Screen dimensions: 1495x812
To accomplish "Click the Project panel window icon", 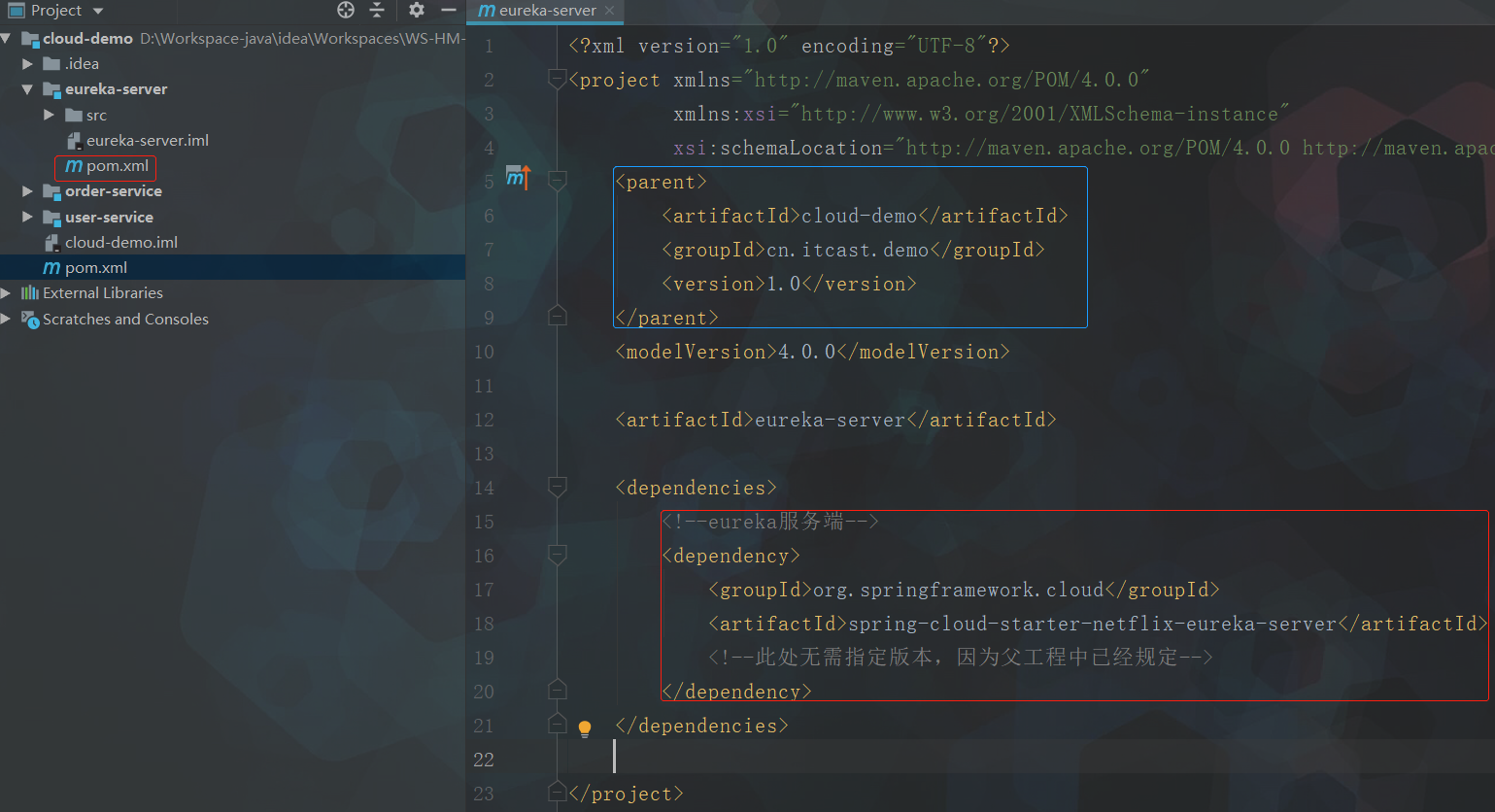I will (x=16, y=10).
